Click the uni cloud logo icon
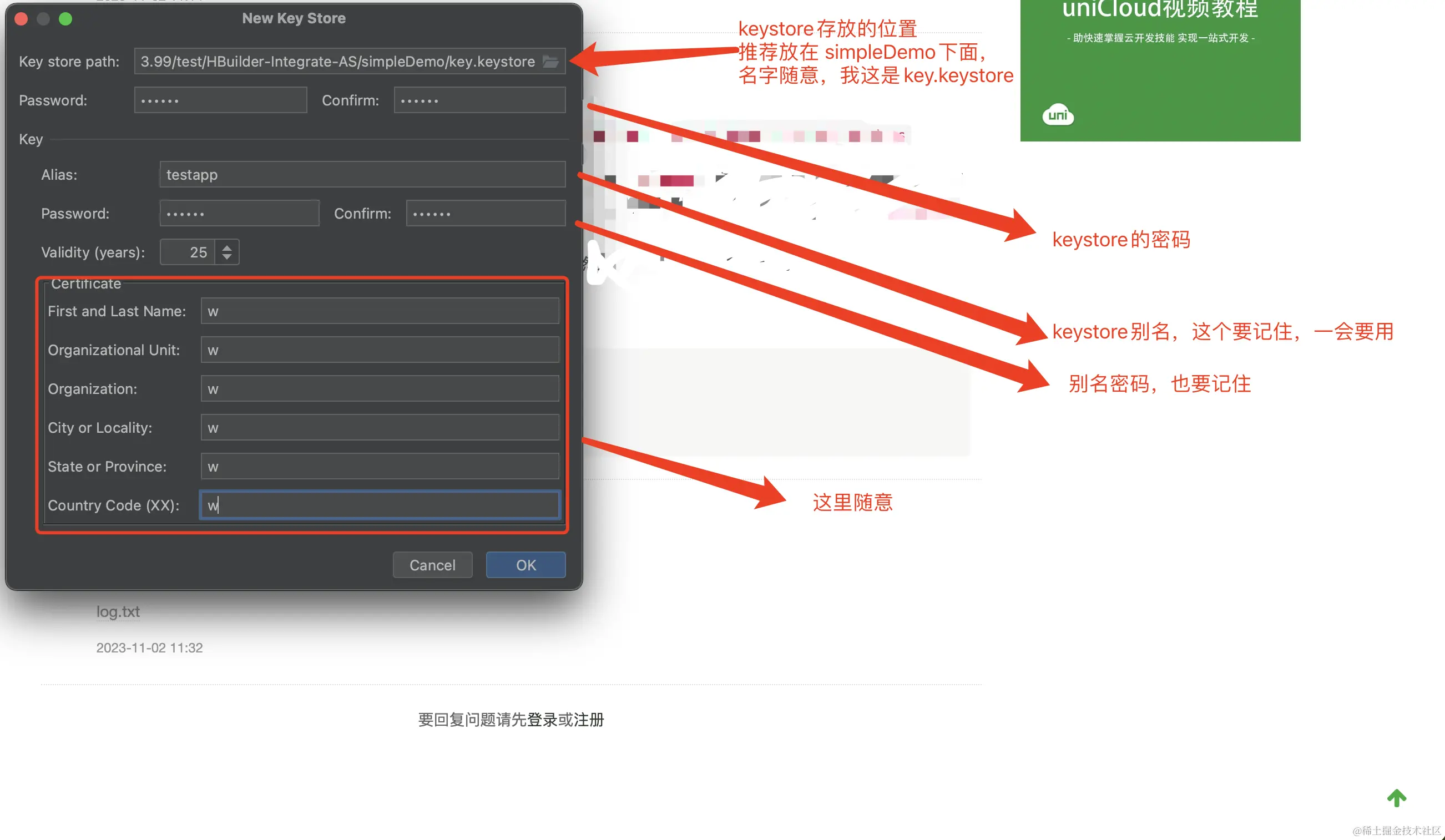Screen dimensions: 1445x840 [1057, 115]
